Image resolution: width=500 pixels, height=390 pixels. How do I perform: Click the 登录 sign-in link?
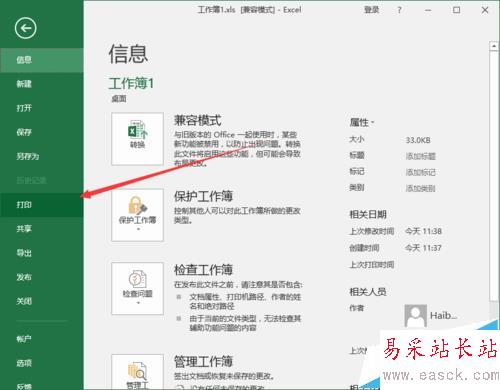371,10
